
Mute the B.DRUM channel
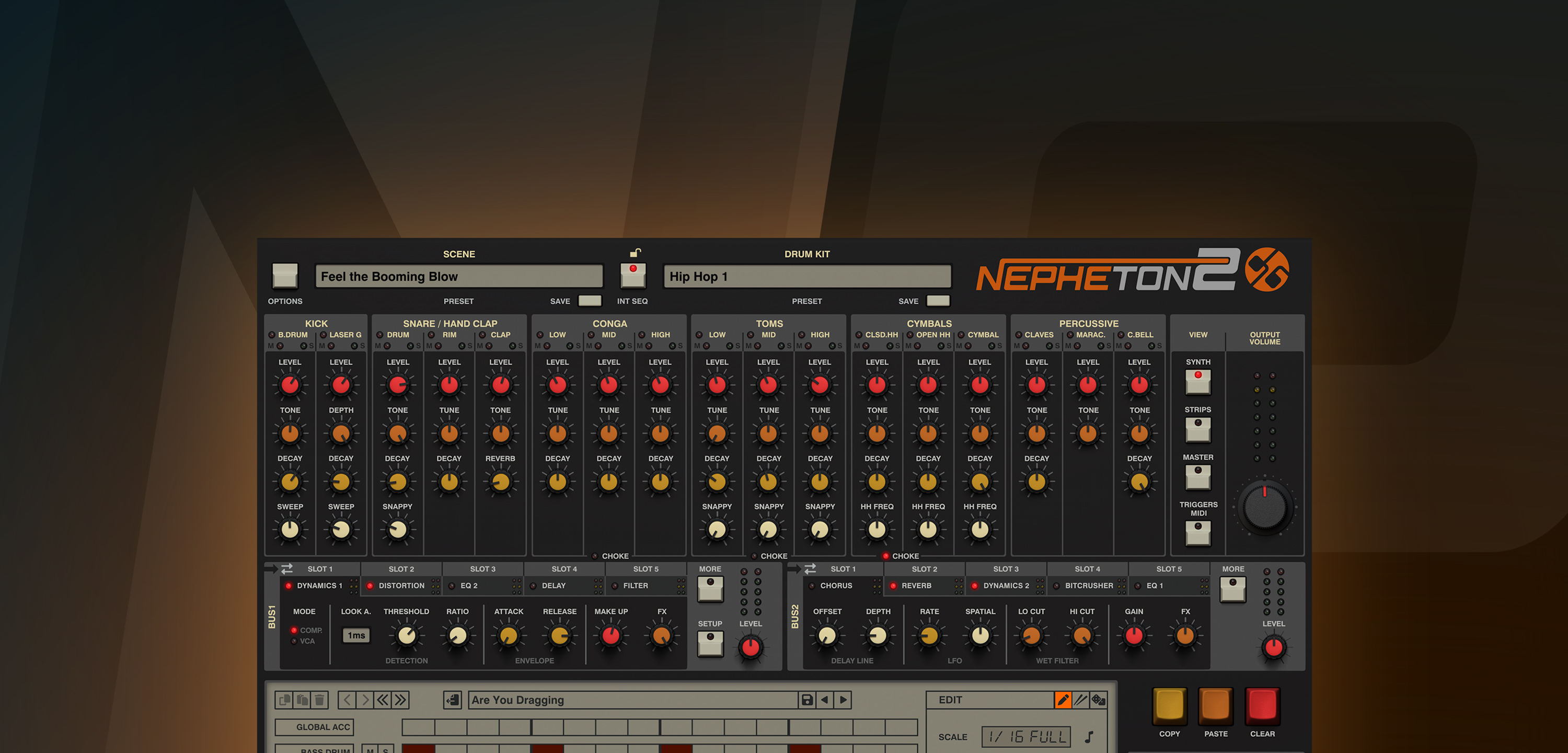pyautogui.click(x=281, y=346)
